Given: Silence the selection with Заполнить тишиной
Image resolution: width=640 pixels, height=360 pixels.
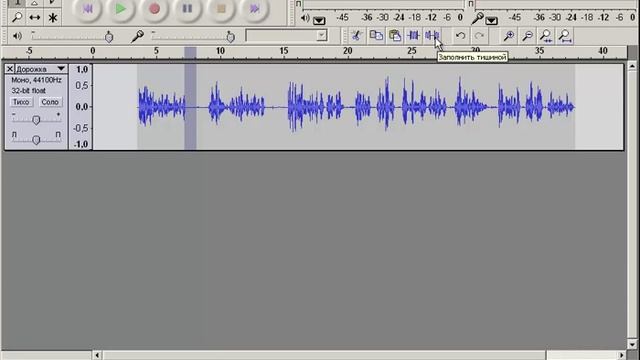Looking at the screenshot, I should point(432,36).
